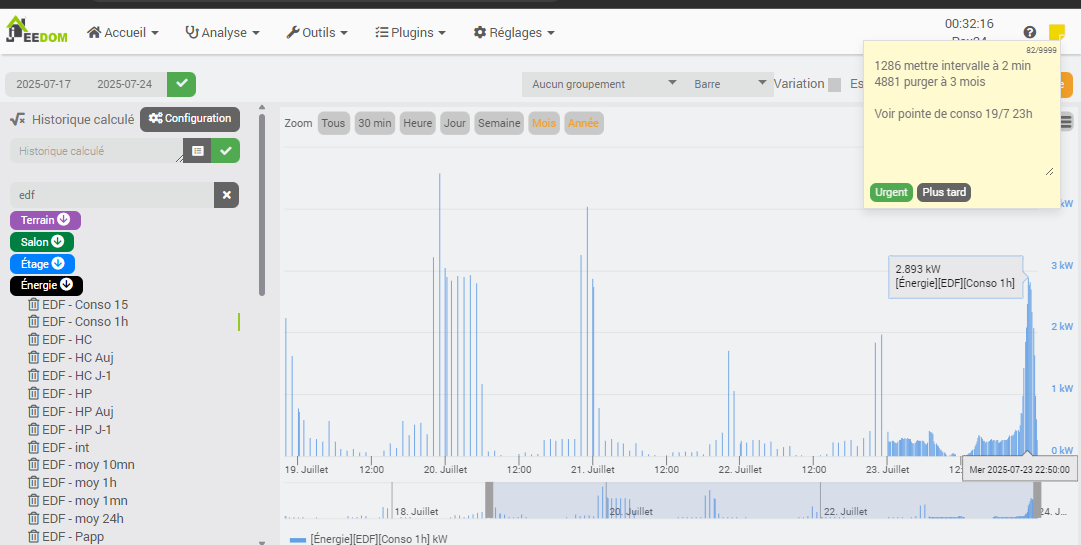Click the Historique calculé input field
This screenshot has height=545, width=1081.
97,151
